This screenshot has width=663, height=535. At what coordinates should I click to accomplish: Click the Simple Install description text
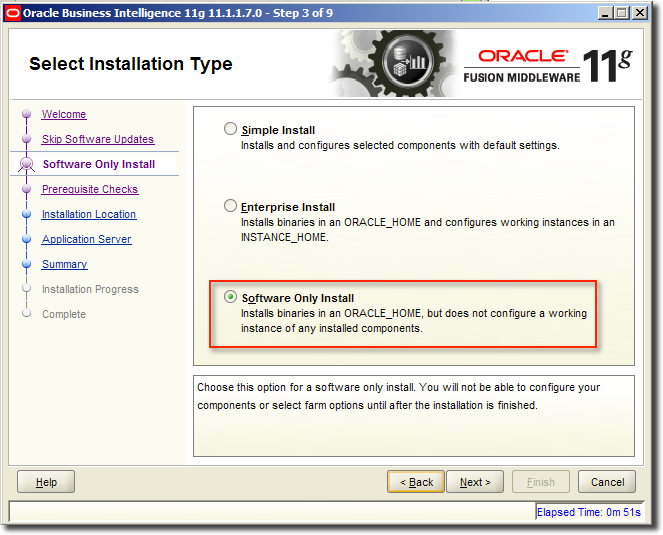[400, 145]
